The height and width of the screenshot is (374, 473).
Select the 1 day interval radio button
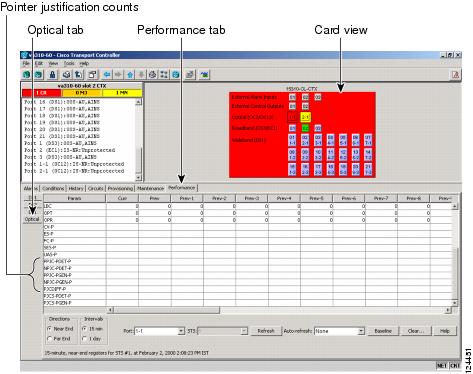(84, 339)
